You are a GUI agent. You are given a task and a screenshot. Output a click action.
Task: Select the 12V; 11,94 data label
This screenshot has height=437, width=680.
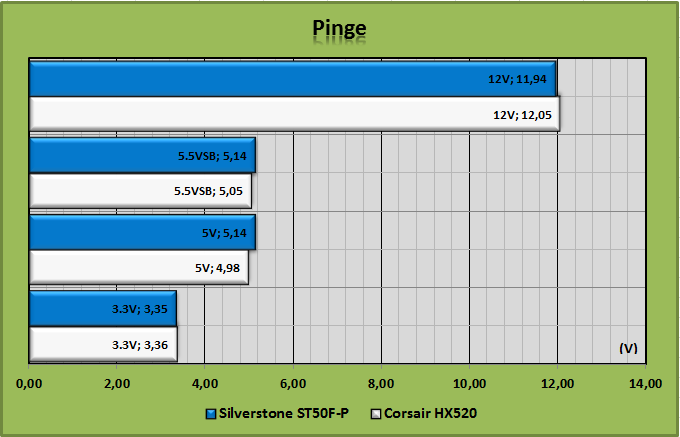click(x=517, y=79)
